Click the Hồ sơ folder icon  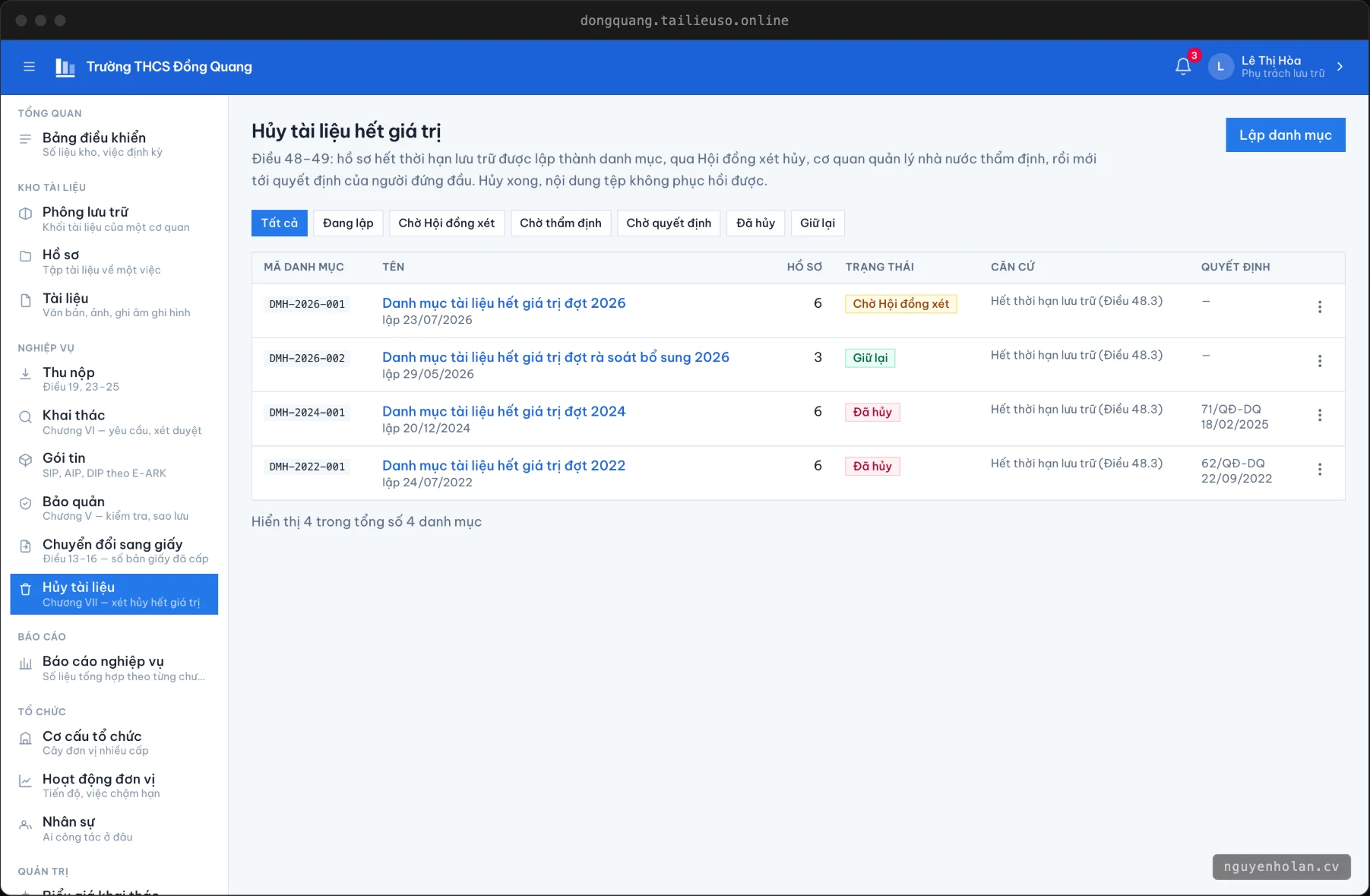[26, 256]
